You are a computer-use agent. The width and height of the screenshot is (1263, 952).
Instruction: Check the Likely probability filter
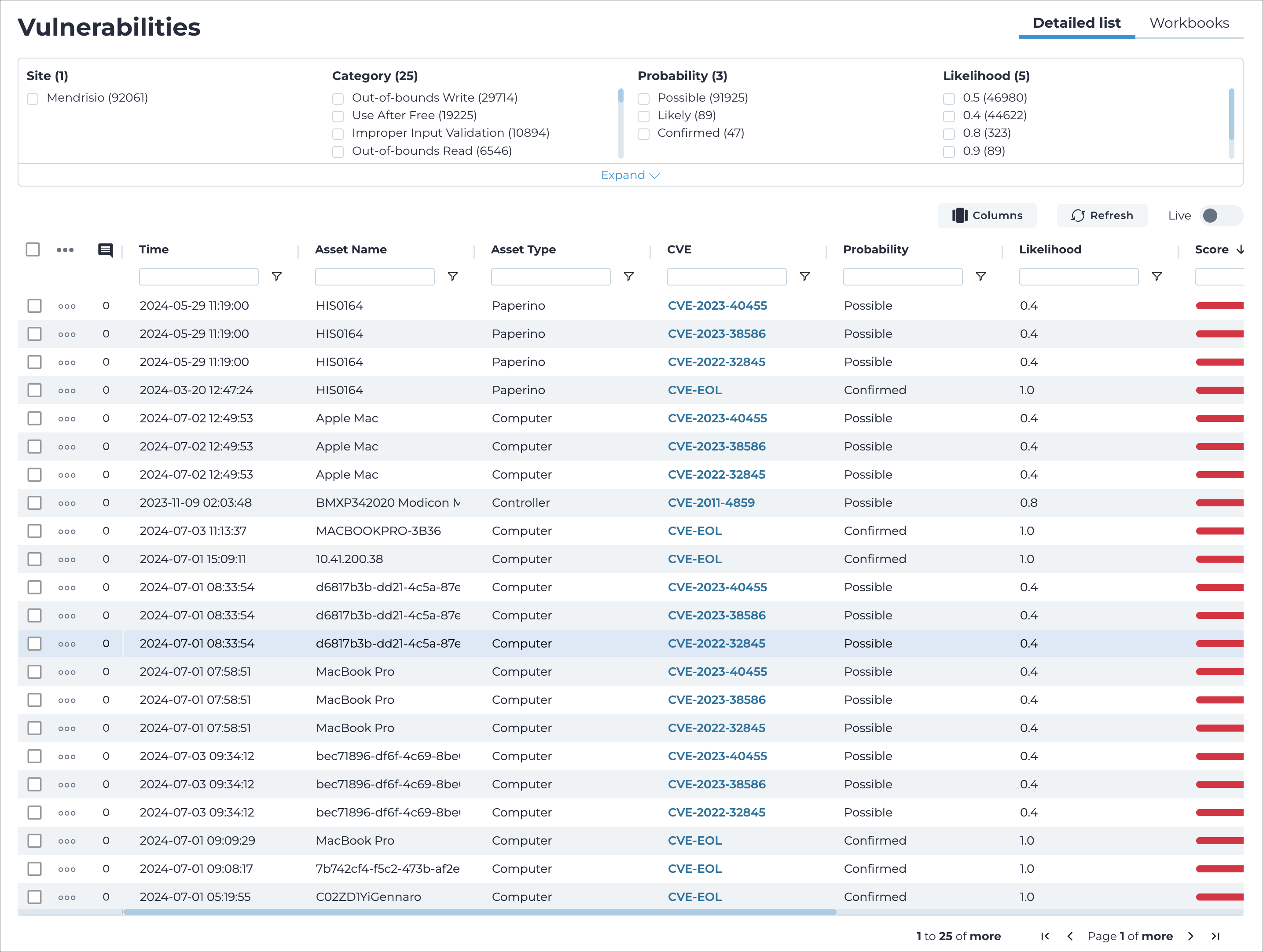[x=643, y=117]
